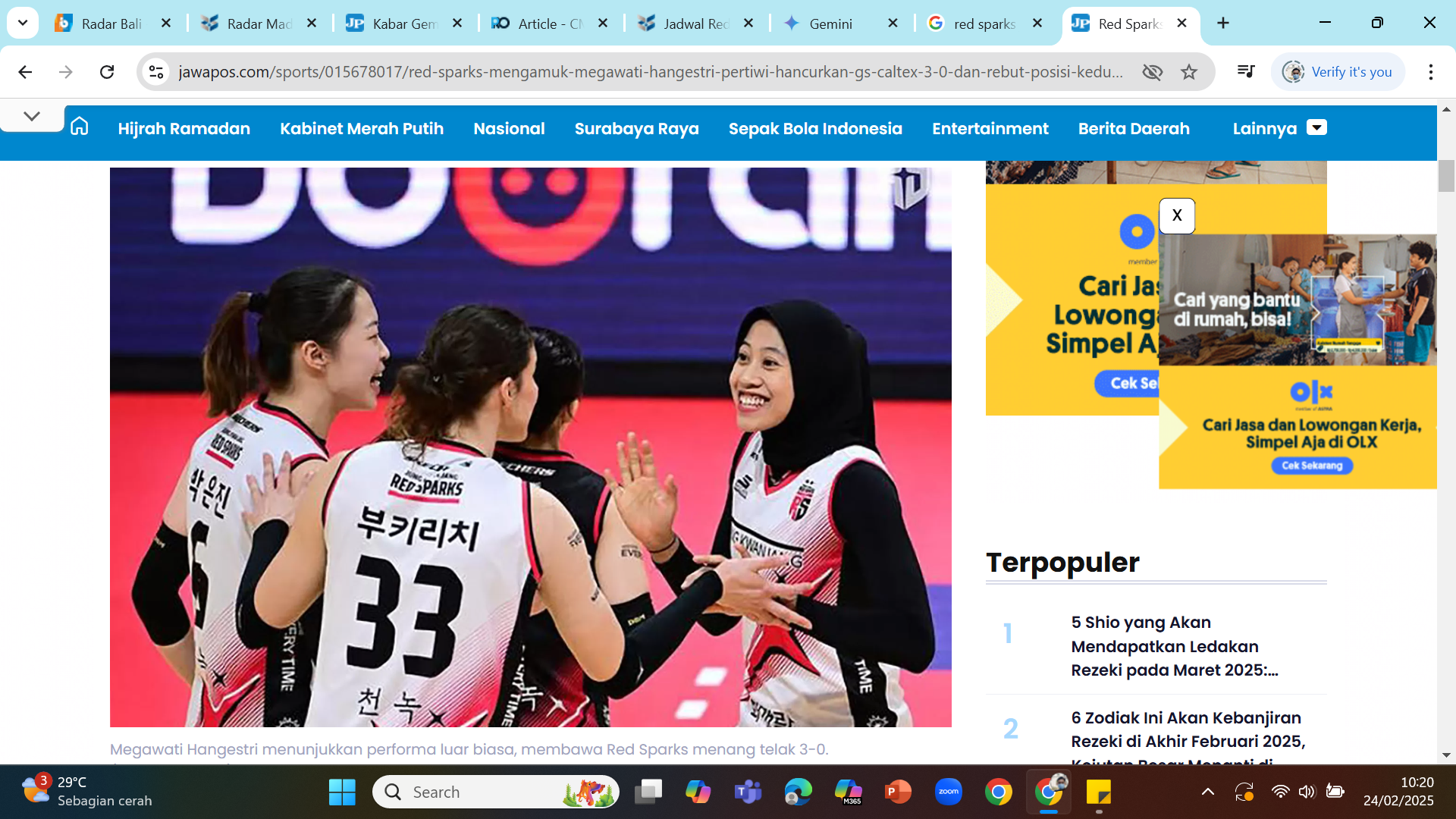1456x819 pixels.
Task: Open the media control icon in toolbar
Action: coord(1246,72)
